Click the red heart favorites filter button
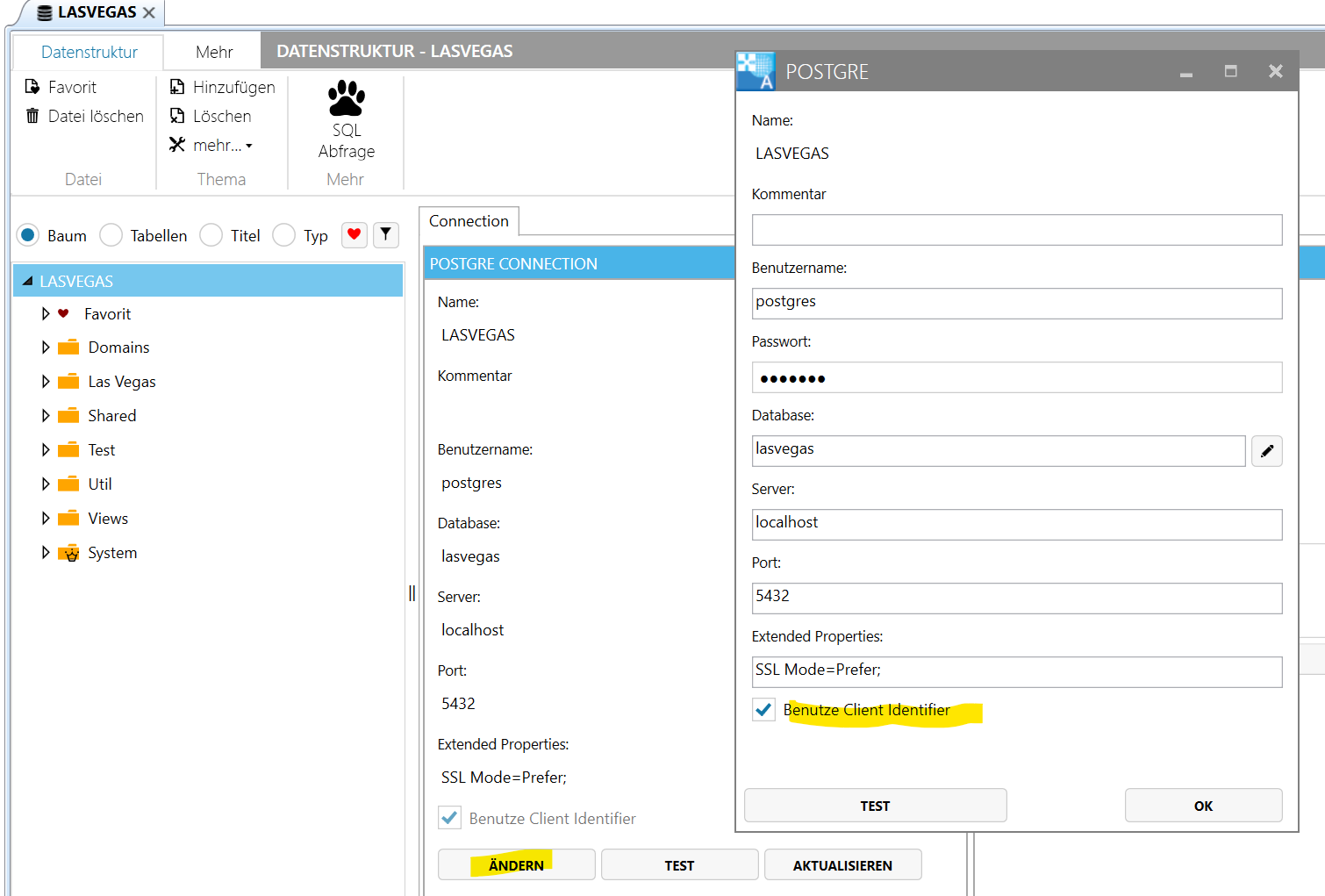Image resolution: width=1325 pixels, height=896 pixels. 354,234
